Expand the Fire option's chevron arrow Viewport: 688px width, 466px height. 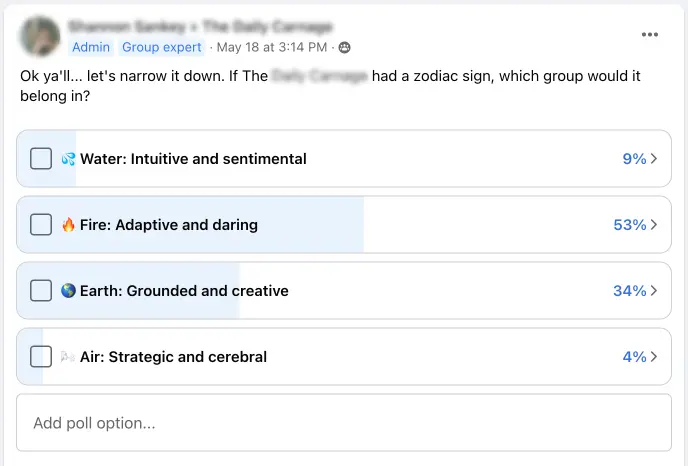[654, 225]
